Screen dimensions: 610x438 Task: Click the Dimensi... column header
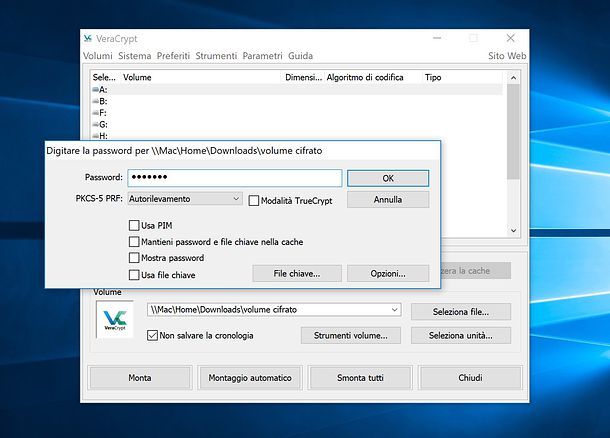point(303,77)
